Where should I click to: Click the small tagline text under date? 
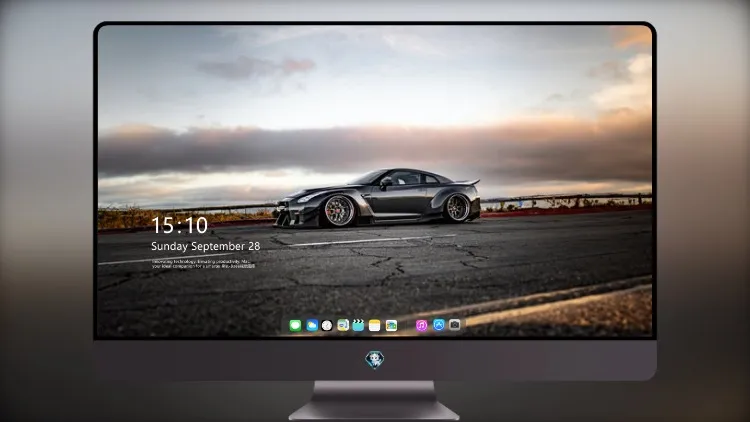click(203, 264)
